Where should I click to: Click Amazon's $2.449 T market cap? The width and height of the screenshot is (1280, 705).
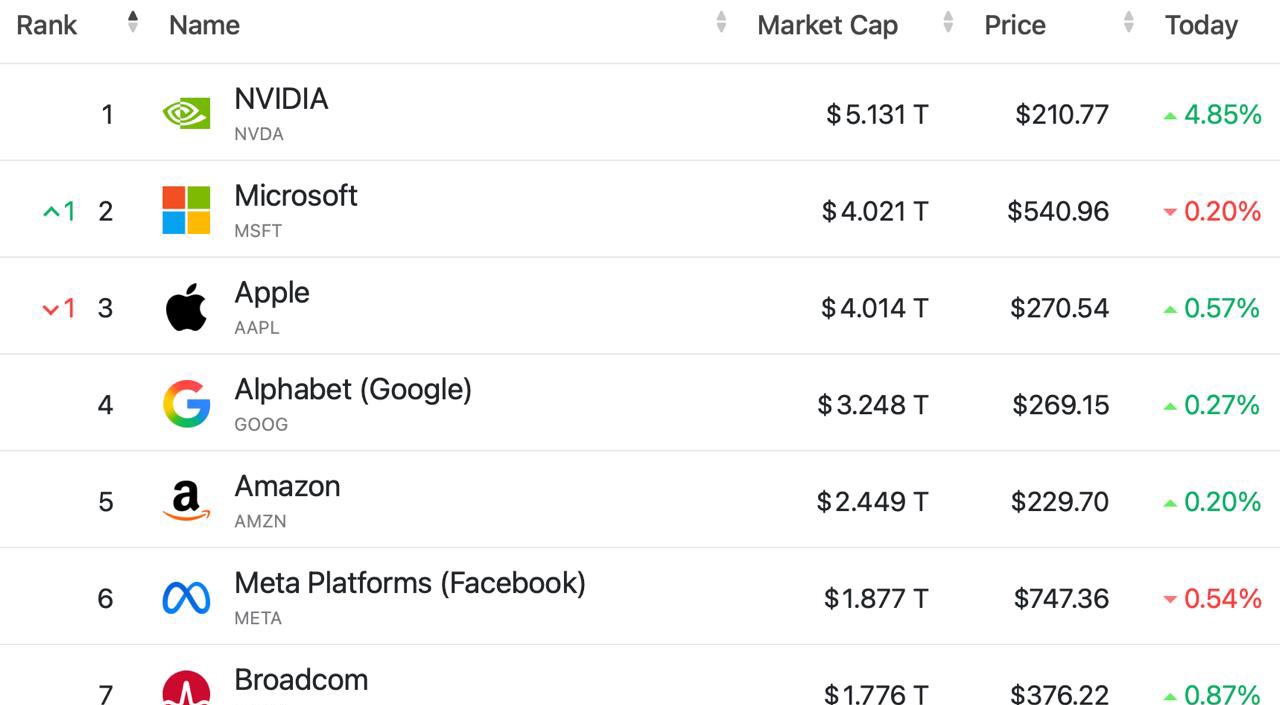tap(872, 501)
